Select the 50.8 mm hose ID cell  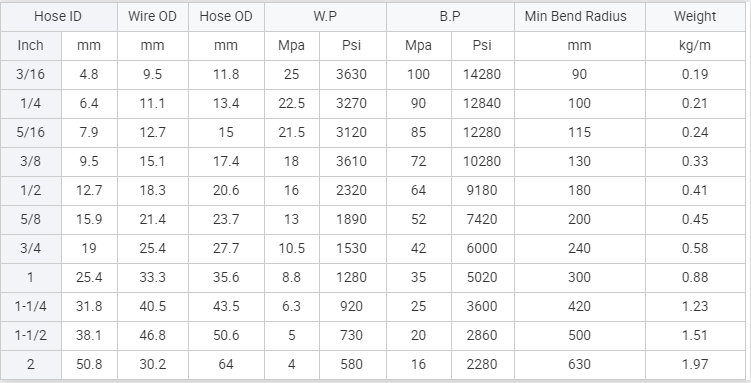pos(89,364)
